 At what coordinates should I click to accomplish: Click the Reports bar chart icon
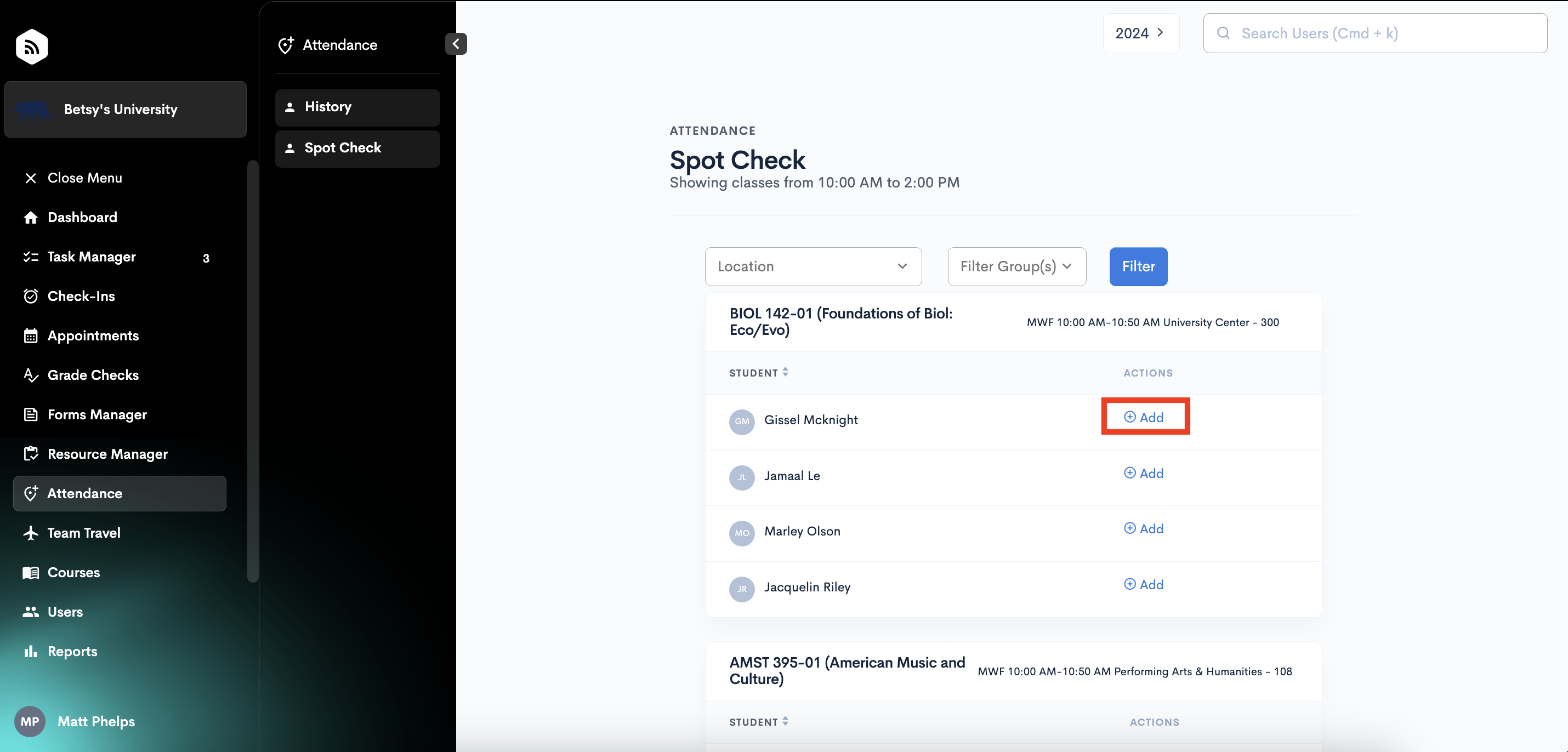(31, 652)
